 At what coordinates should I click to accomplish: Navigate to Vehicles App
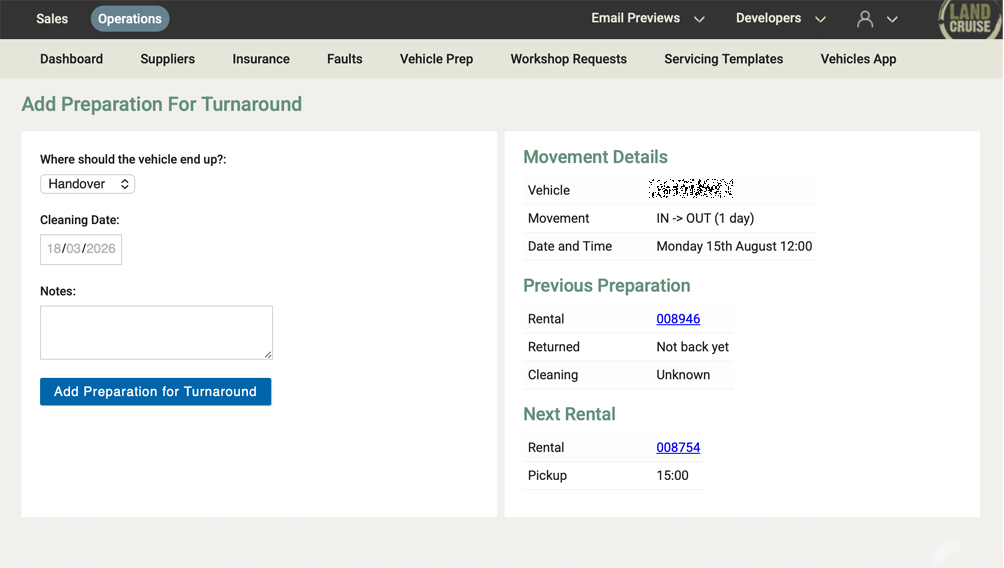pos(858,59)
